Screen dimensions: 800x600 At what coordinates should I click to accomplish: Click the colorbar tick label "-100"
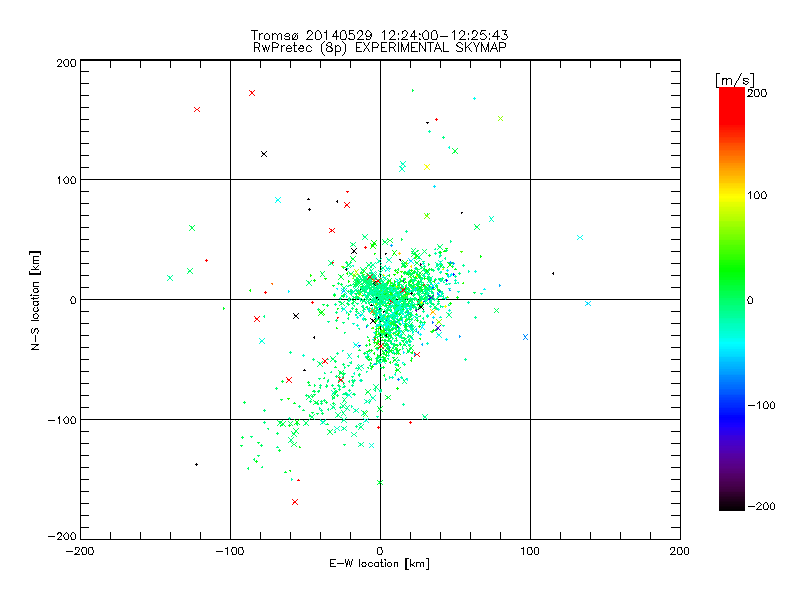[x=761, y=405]
